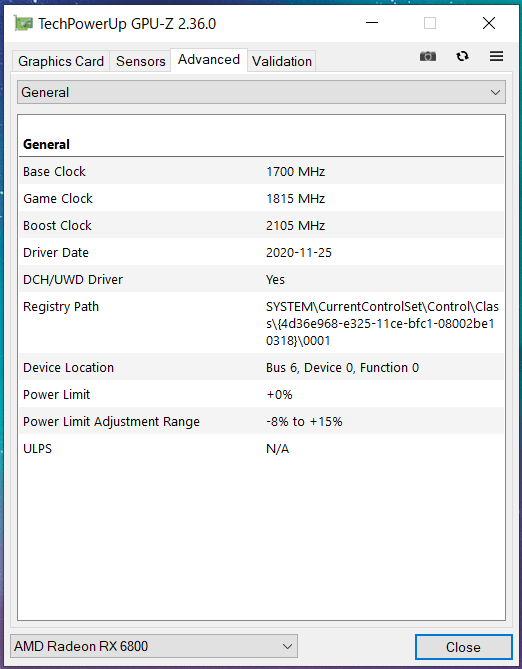Click the +0% power limit value
522x669 pixels.
[279, 394]
